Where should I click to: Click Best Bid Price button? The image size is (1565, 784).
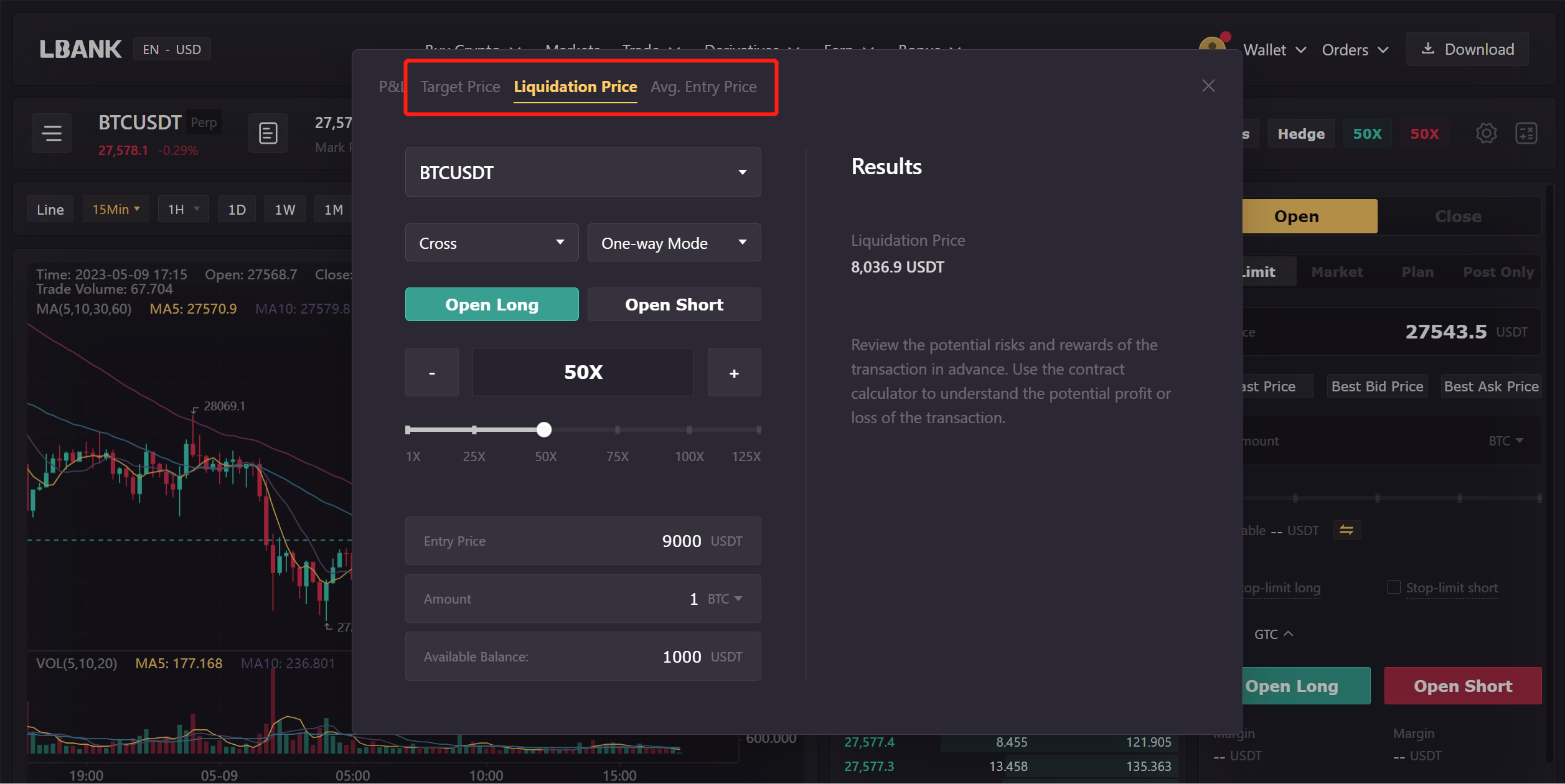coord(1377,386)
